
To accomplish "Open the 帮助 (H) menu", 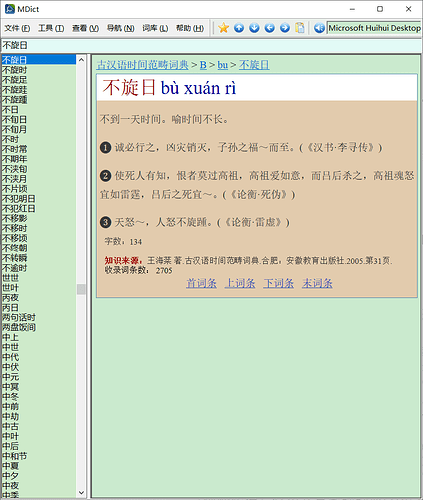I will point(190,28).
